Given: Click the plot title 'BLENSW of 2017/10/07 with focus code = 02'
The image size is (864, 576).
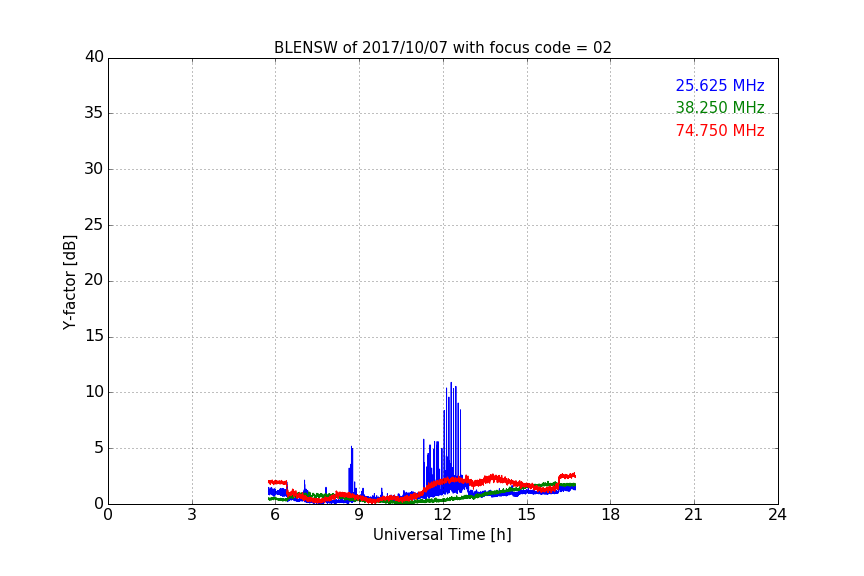Looking at the screenshot, I should [442, 48].
